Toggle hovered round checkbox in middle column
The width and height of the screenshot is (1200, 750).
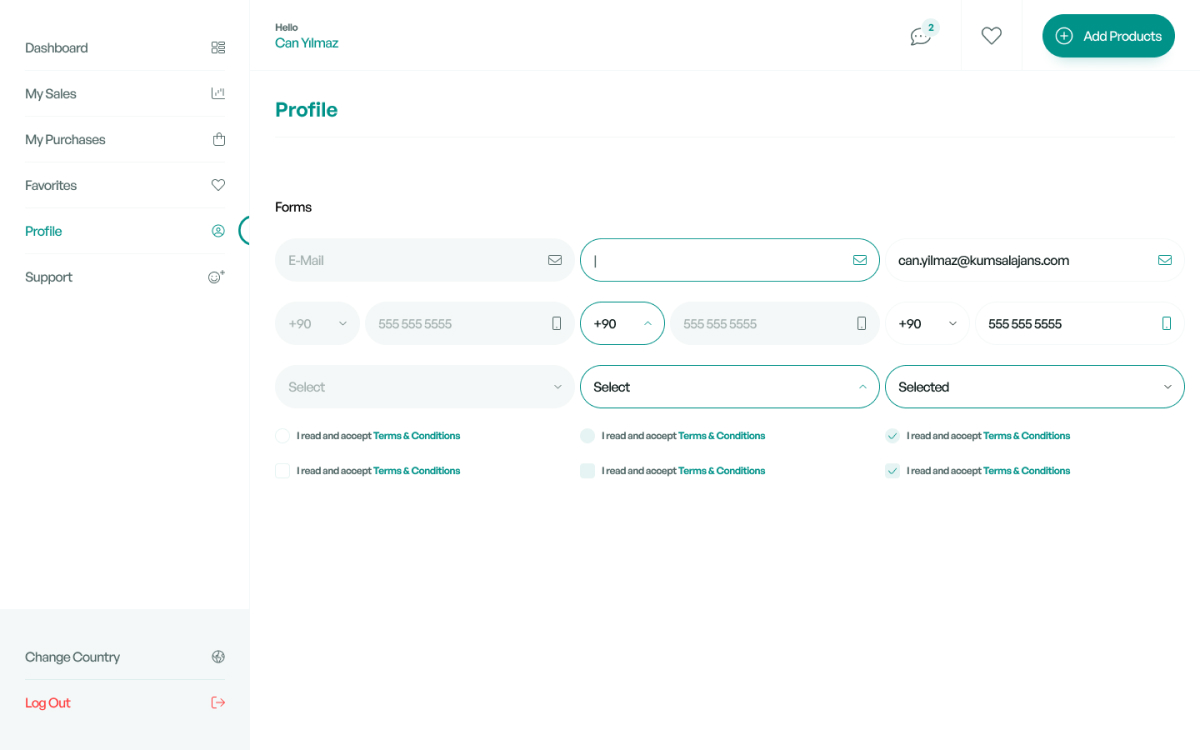(587, 436)
